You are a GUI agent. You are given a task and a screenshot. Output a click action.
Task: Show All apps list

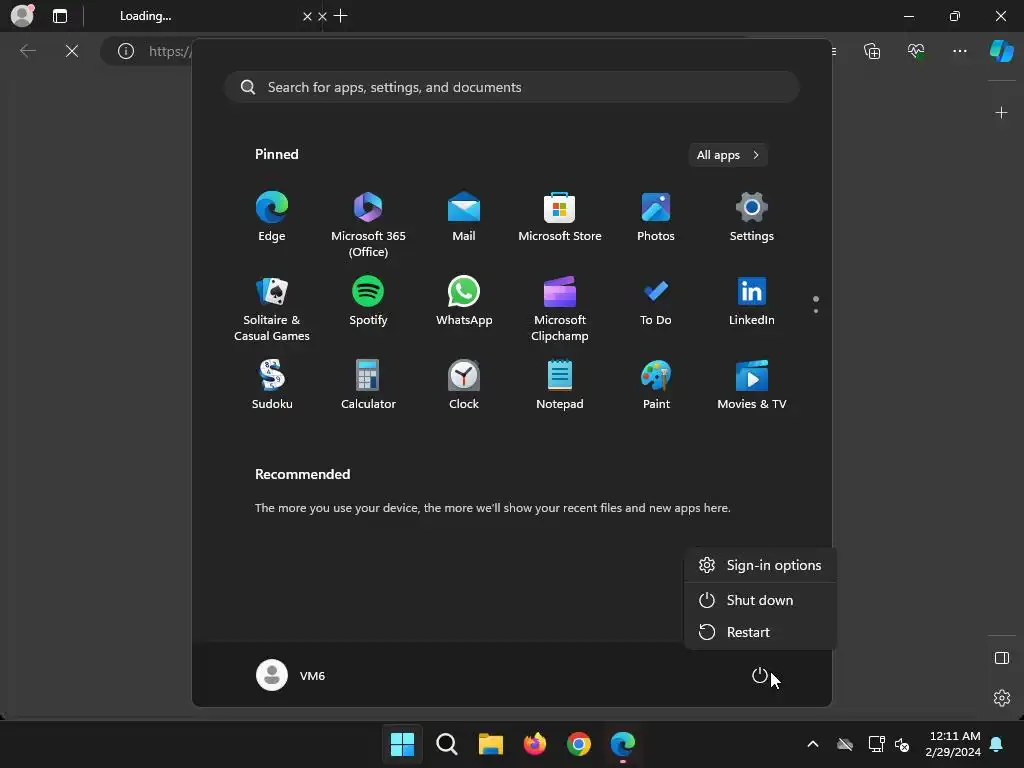point(728,155)
